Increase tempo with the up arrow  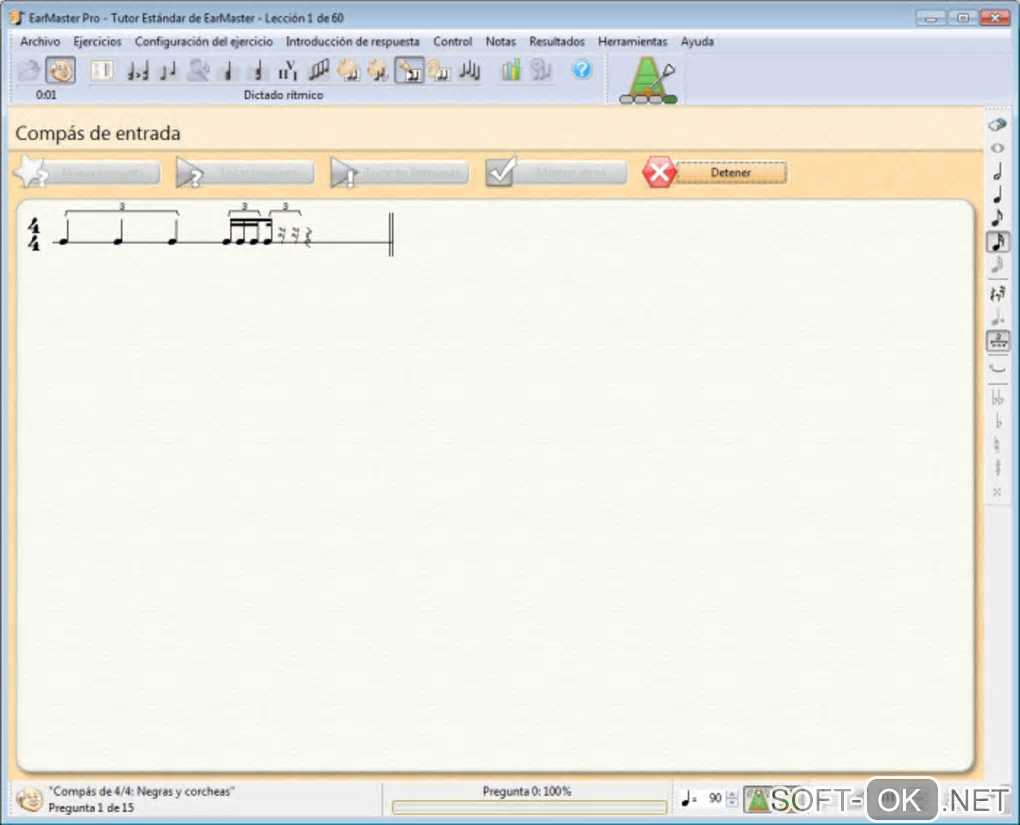tap(732, 794)
